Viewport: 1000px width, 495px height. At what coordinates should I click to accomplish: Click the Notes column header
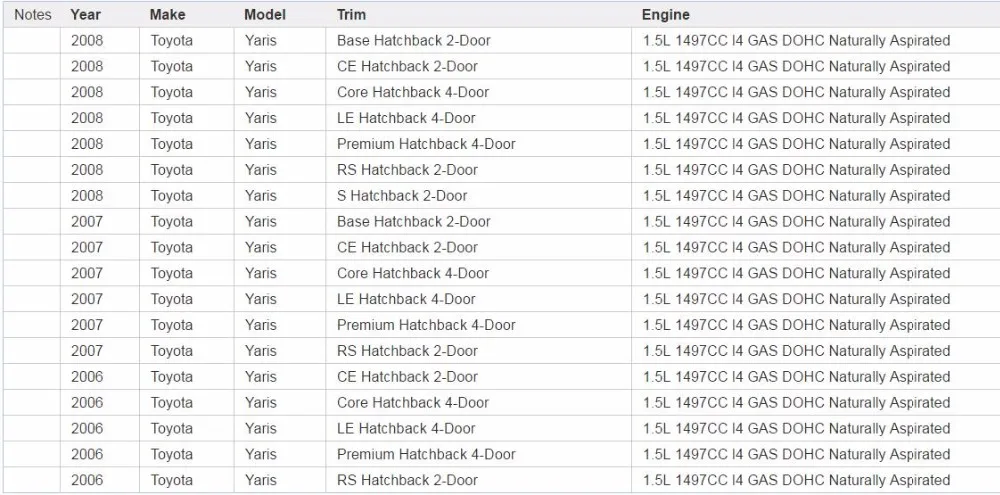(33, 15)
